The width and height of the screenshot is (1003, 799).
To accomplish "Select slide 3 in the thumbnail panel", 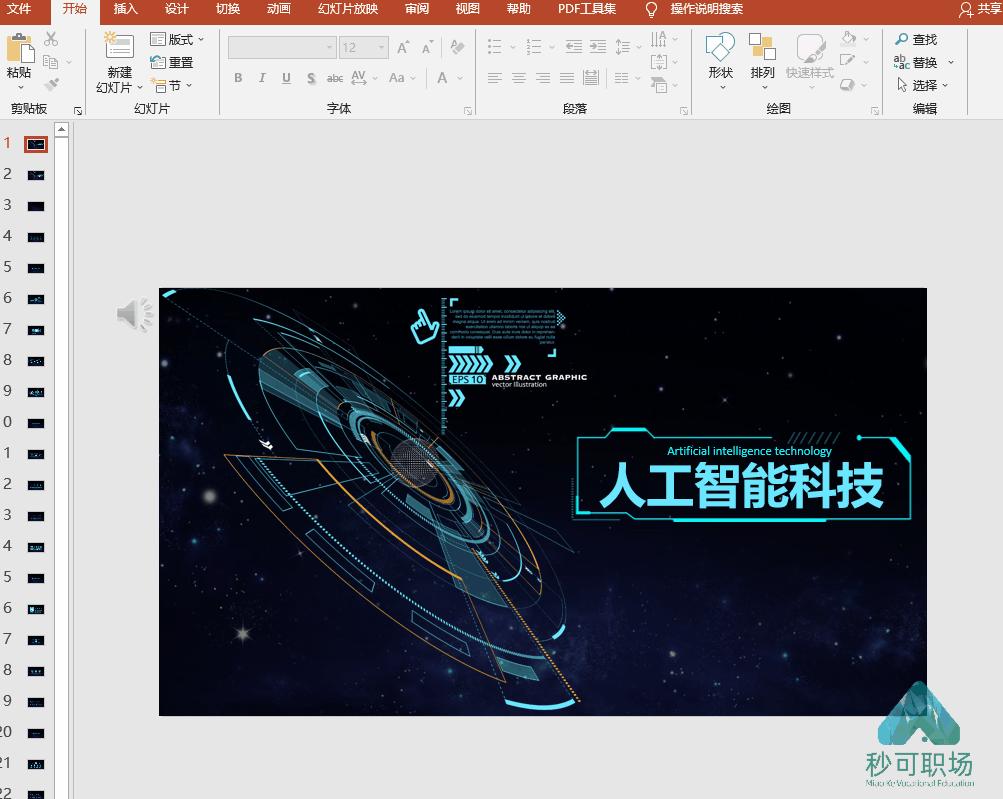I will 35,206.
